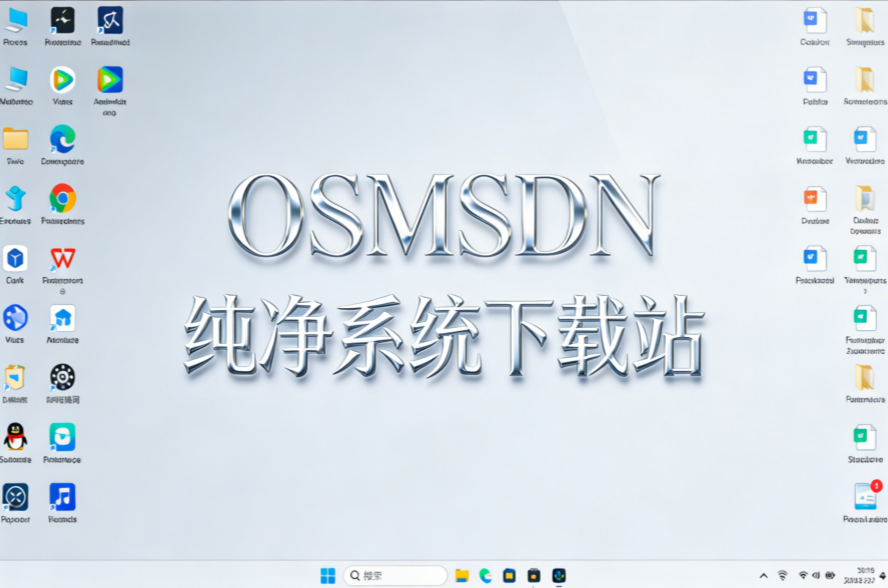Open the Windows Start menu
The height and width of the screenshot is (588, 888).
point(328,576)
